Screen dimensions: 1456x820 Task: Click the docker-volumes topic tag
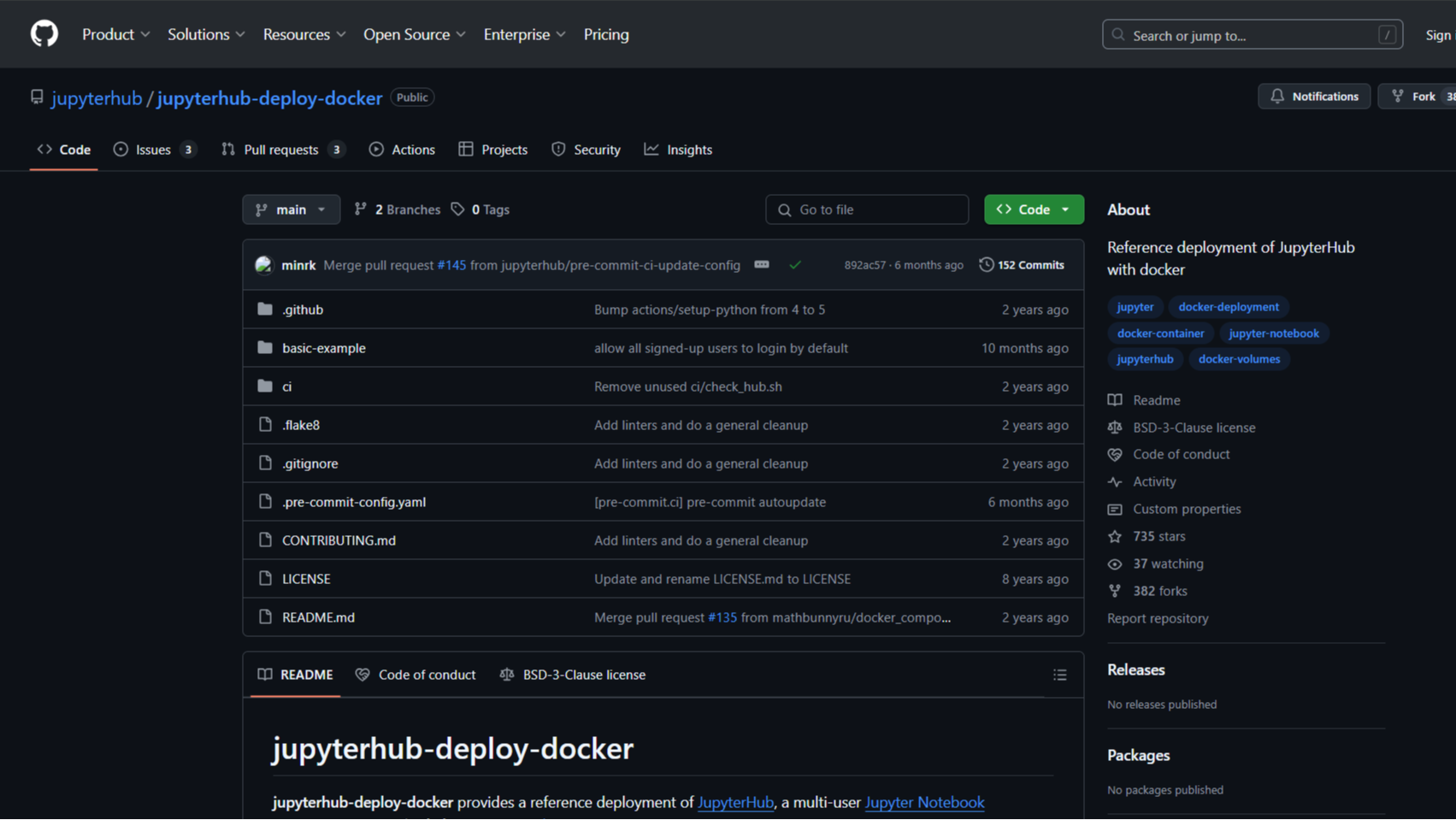tap(1239, 359)
